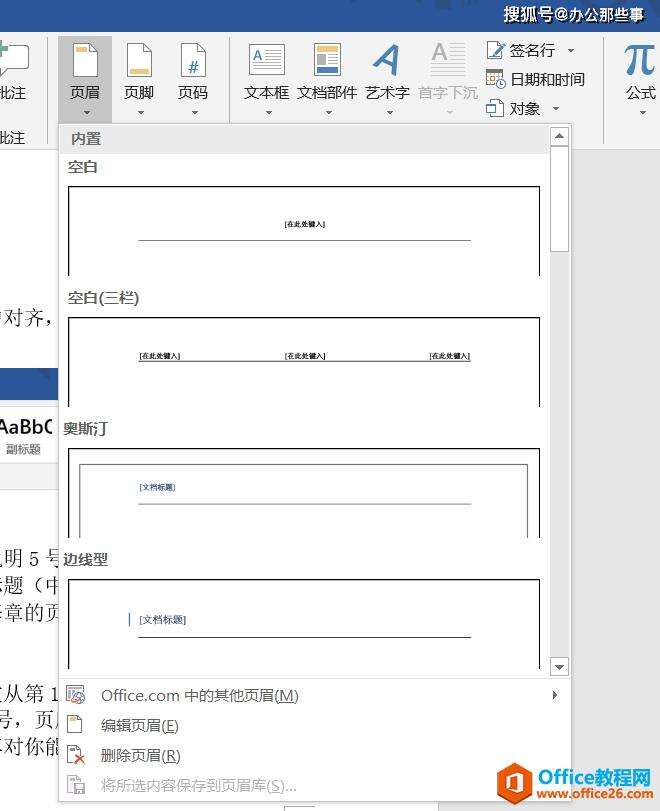Click the 文档部件 (Quick Parts) icon
The width and height of the screenshot is (660, 811).
click(327, 59)
